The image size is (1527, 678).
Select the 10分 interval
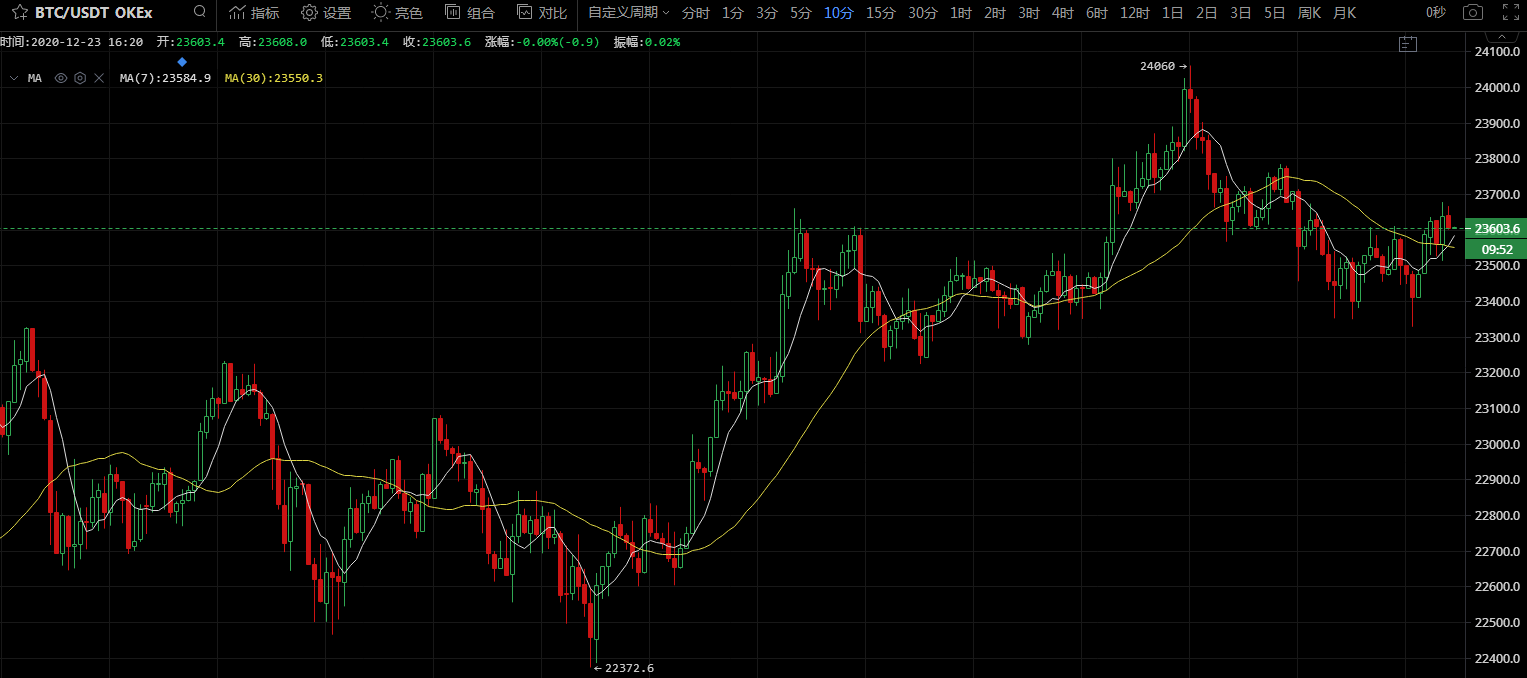839,13
